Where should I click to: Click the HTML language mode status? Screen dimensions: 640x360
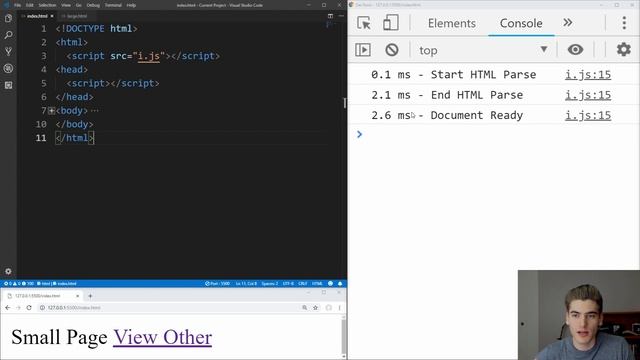(x=317, y=284)
